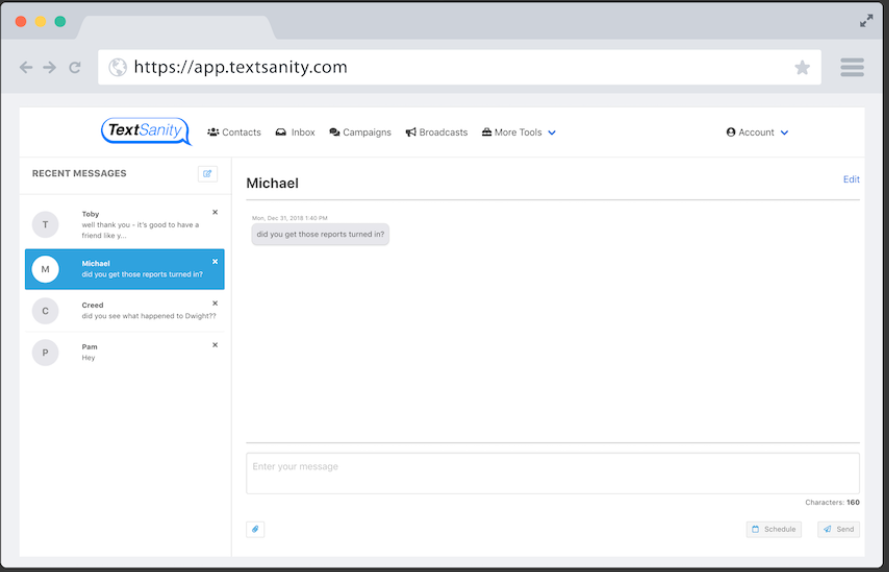
Task: Click Edit link for Michael contact
Action: pyautogui.click(x=851, y=179)
